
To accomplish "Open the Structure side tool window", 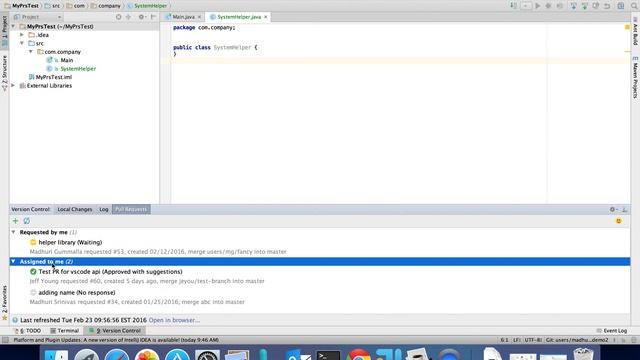I will point(4,73).
